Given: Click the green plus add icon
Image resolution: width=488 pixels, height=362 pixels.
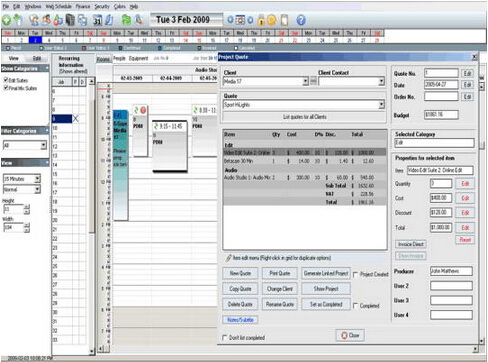Looking at the screenshot, I should tap(6, 20).
